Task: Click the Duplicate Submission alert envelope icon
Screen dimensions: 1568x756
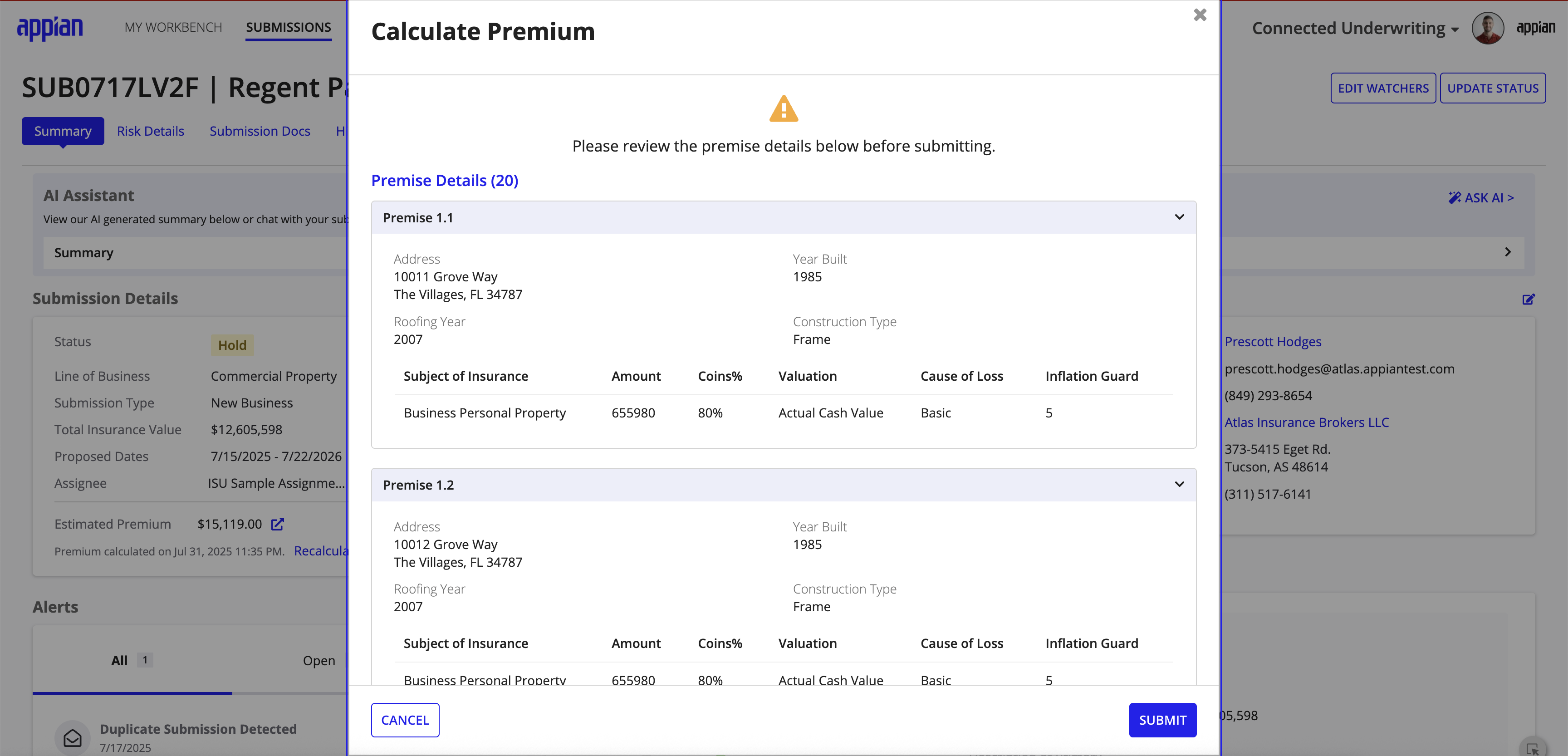Action: [73, 738]
